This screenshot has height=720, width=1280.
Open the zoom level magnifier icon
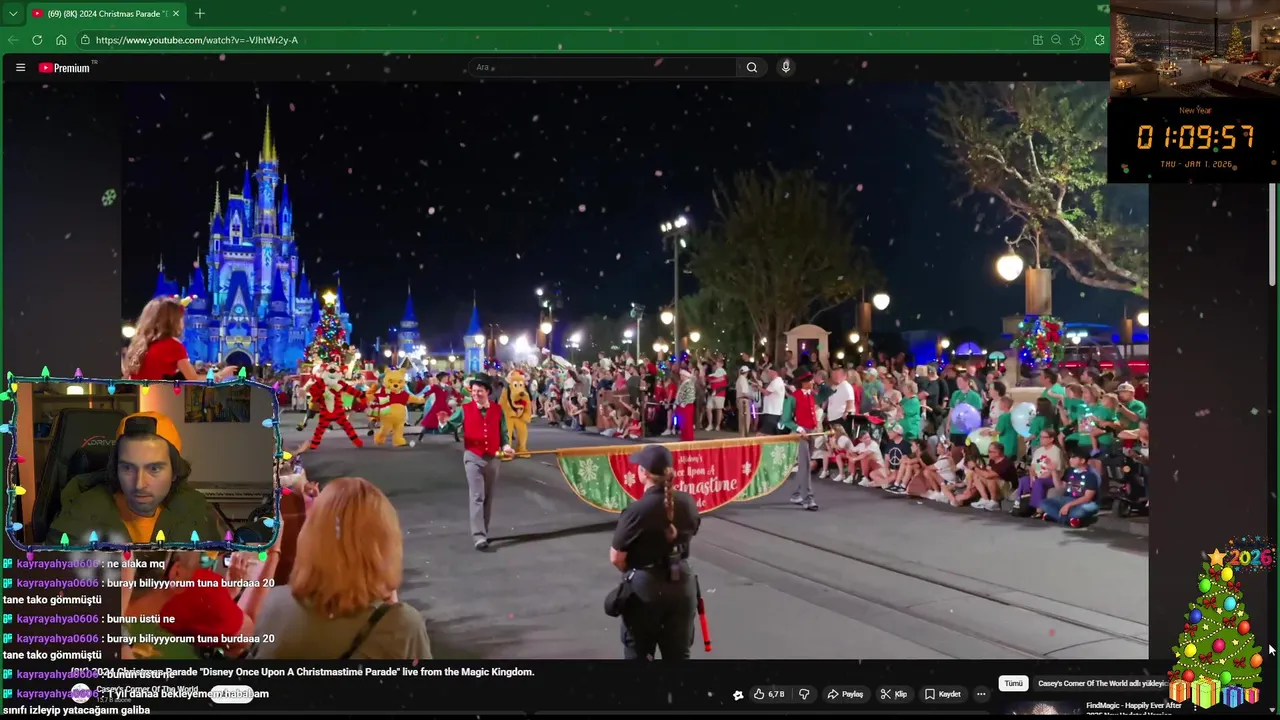point(1056,40)
